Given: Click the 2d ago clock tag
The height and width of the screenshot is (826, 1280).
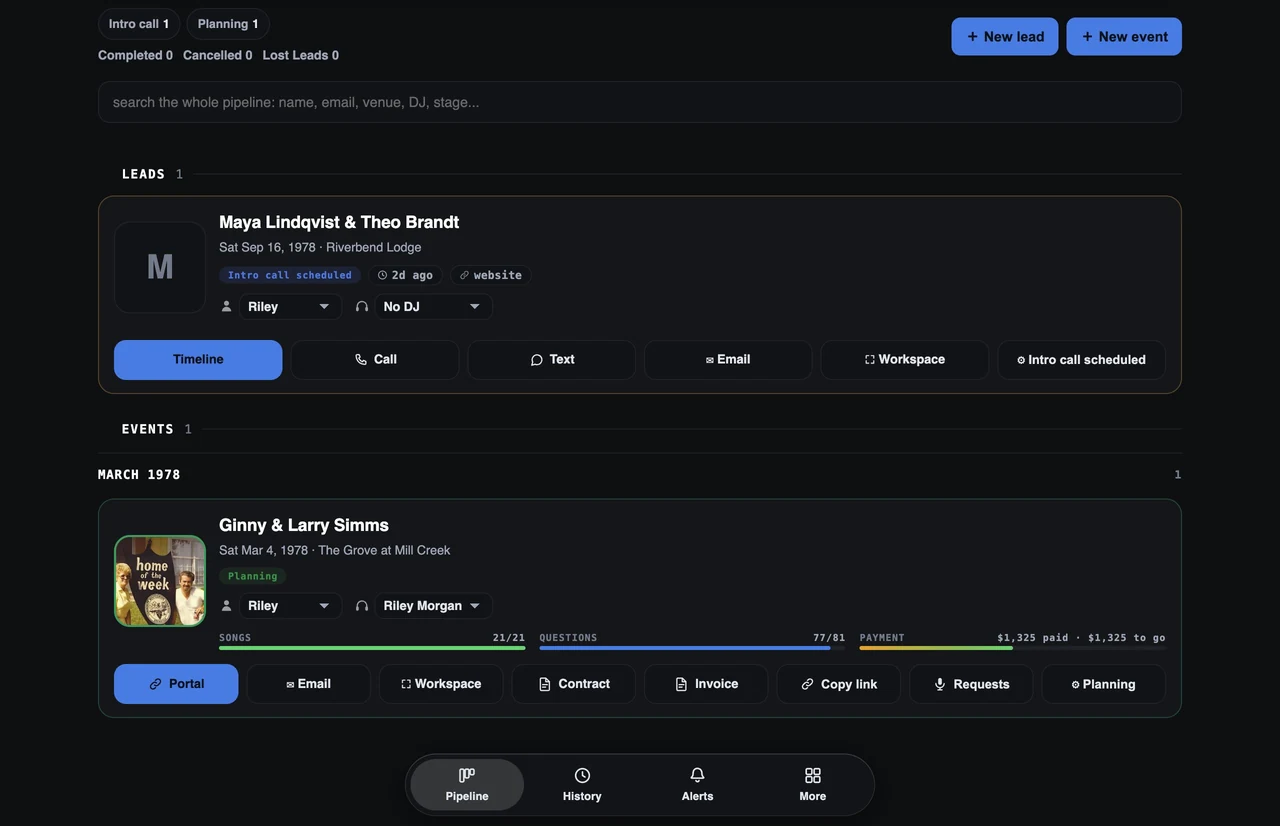Looking at the screenshot, I should click(405, 275).
